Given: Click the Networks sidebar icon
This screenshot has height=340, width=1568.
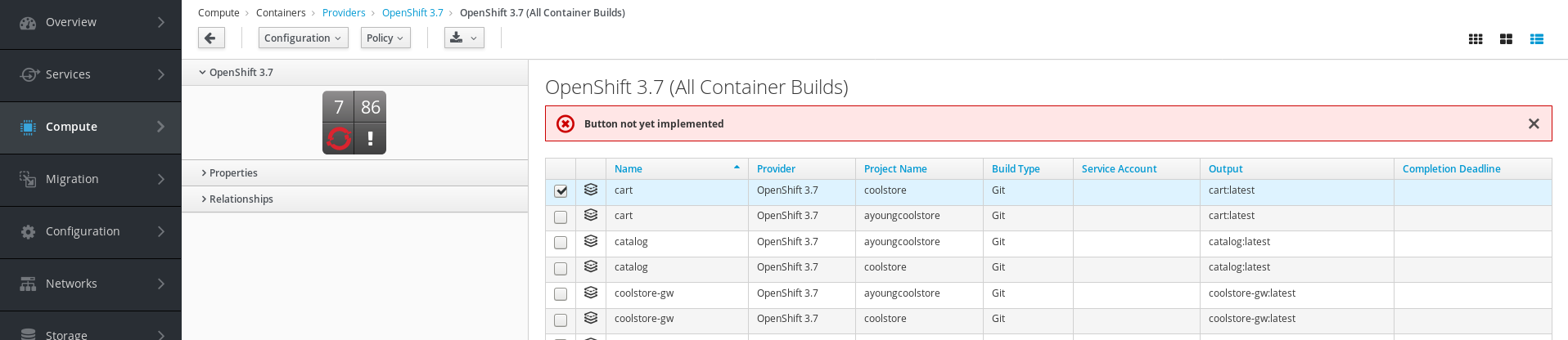Looking at the screenshot, I should (28, 284).
